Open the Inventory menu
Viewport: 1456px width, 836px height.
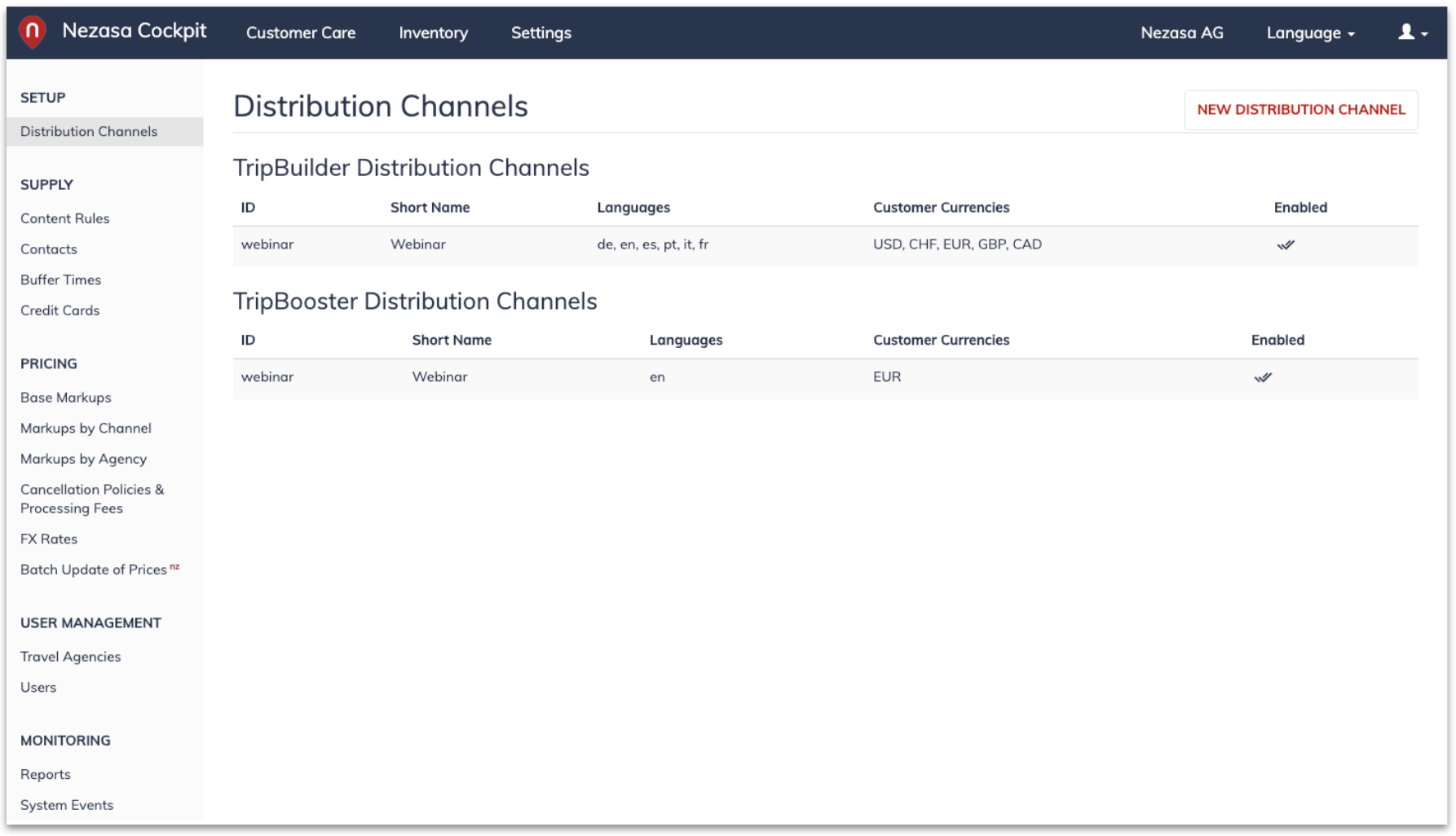tap(433, 33)
